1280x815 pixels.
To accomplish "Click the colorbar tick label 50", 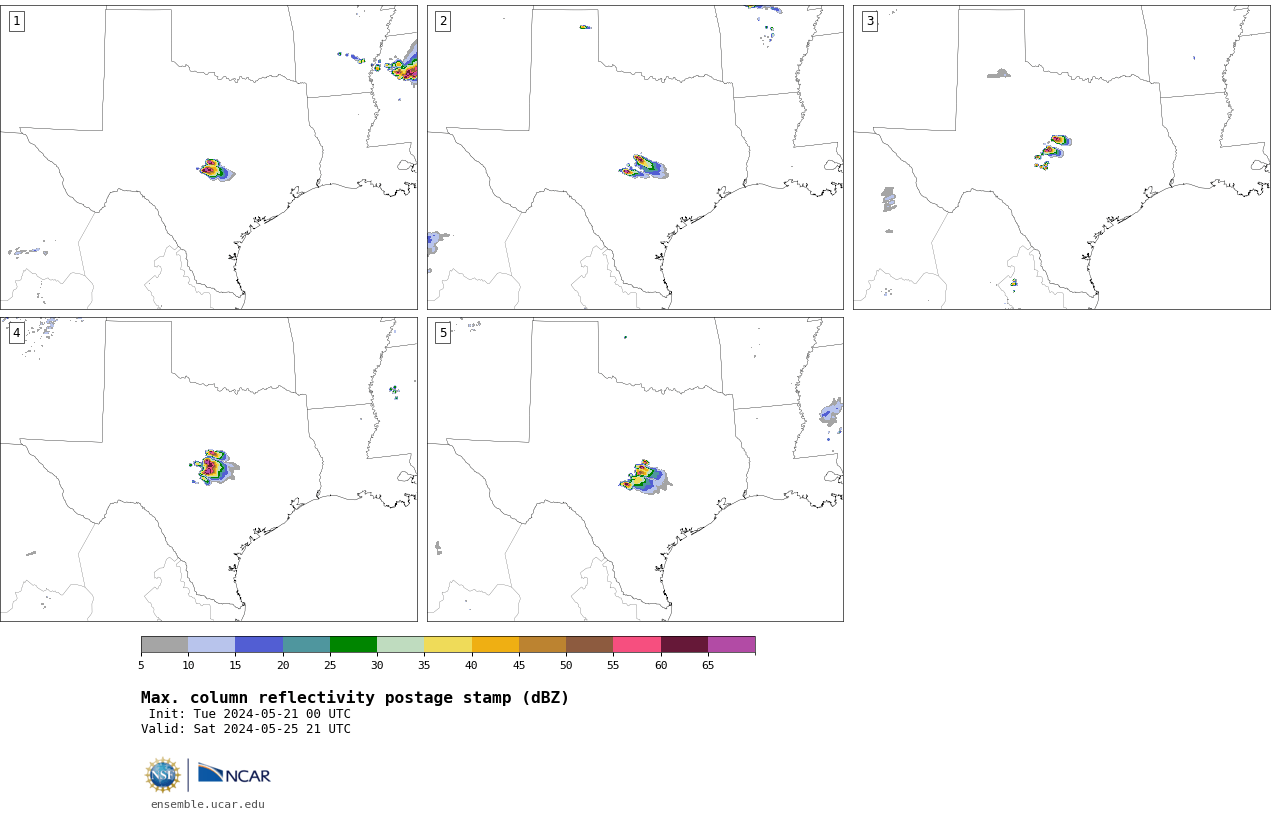I will tap(566, 666).
